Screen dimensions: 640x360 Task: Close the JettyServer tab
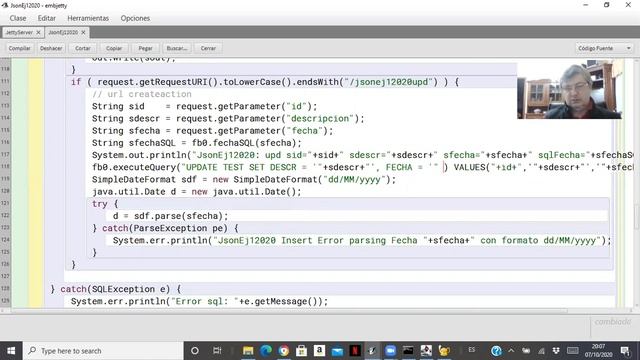(38, 32)
